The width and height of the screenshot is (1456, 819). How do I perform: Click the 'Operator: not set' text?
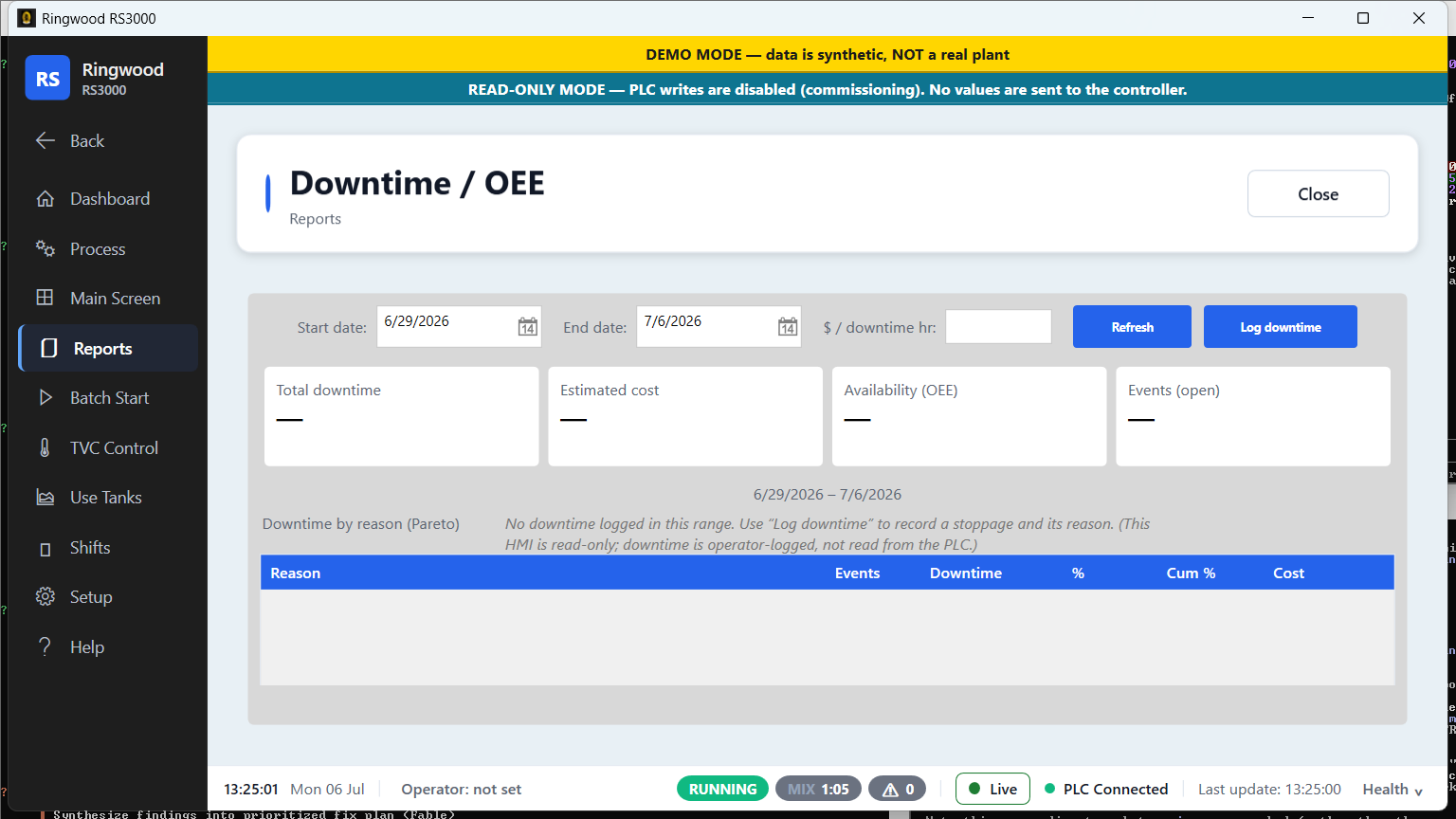(x=462, y=790)
